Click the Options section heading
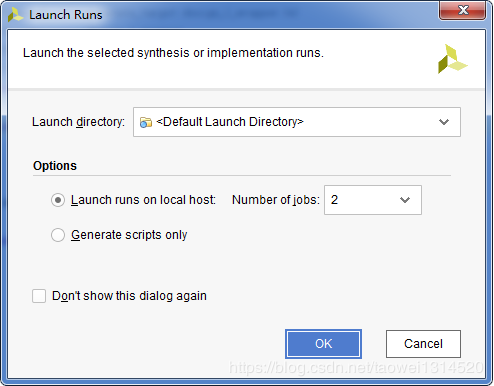 coord(55,166)
